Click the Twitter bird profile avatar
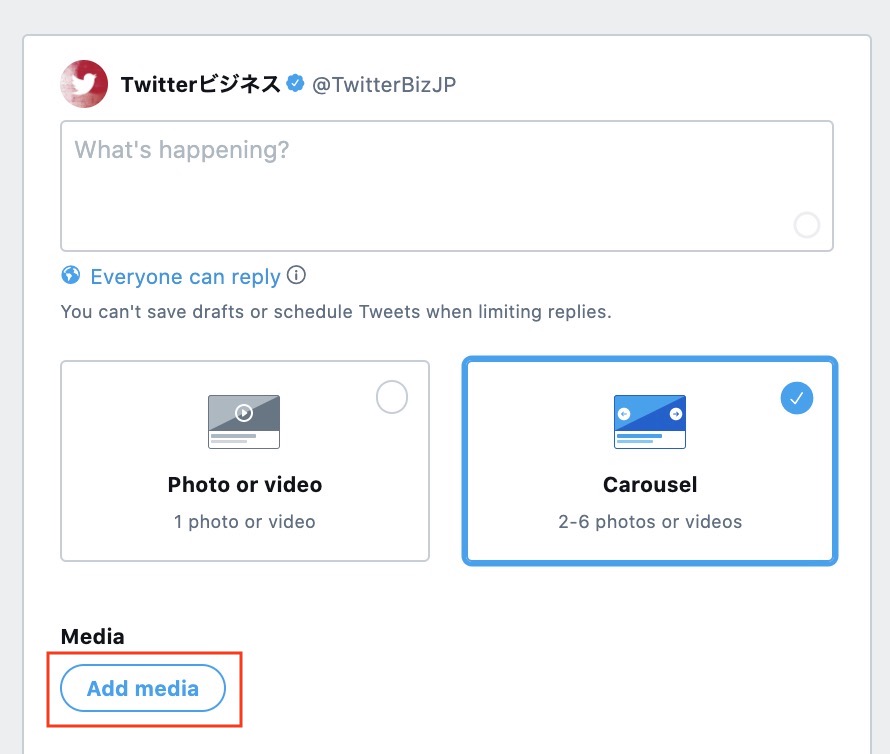The width and height of the screenshot is (890, 754). tap(84, 84)
